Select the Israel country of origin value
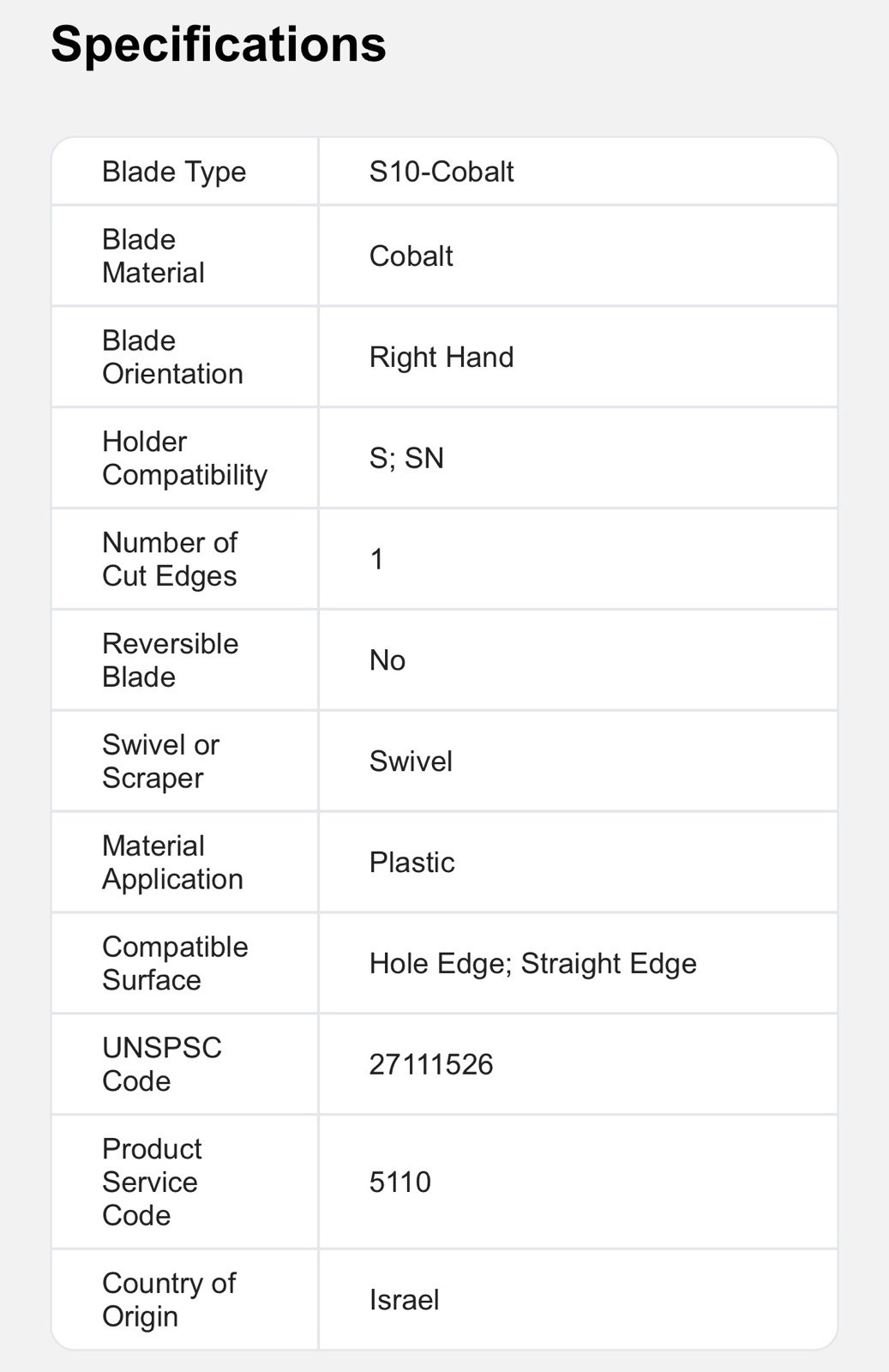 (404, 1300)
